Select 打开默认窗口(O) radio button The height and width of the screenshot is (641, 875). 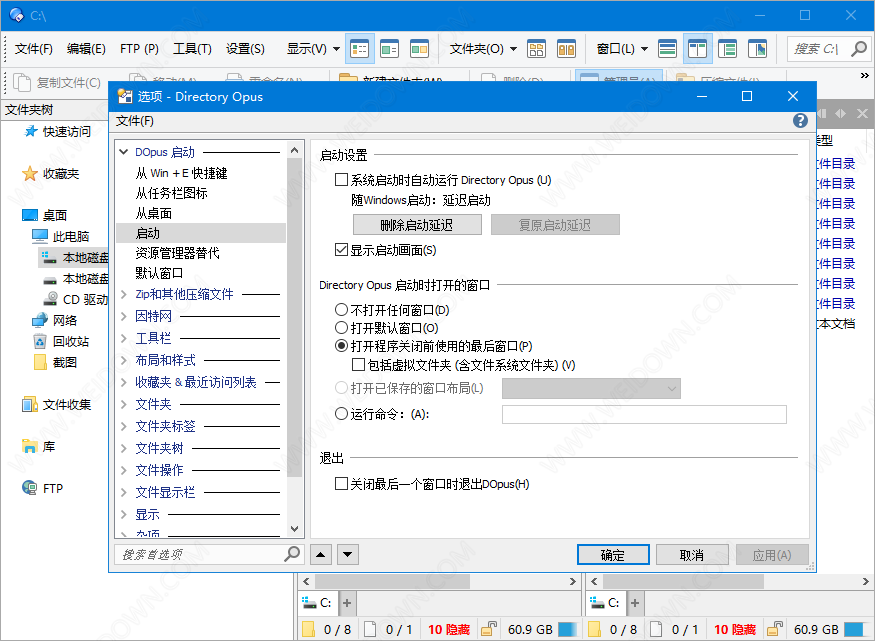click(x=341, y=327)
